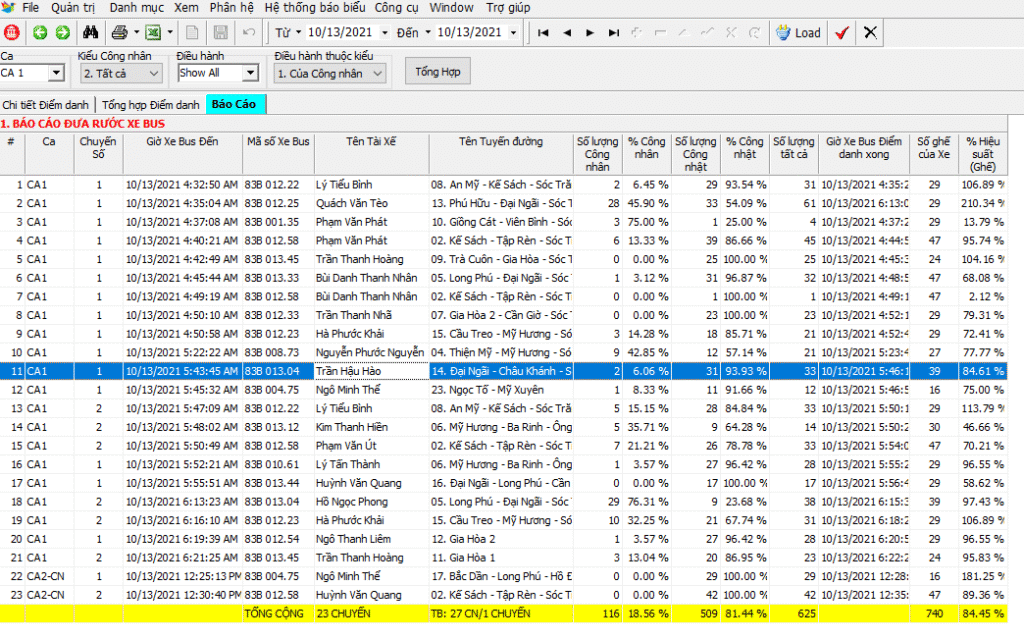Click the black X icon beside checkmark
Viewport: 1024px width, 639px height.
(x=870, y=33)
